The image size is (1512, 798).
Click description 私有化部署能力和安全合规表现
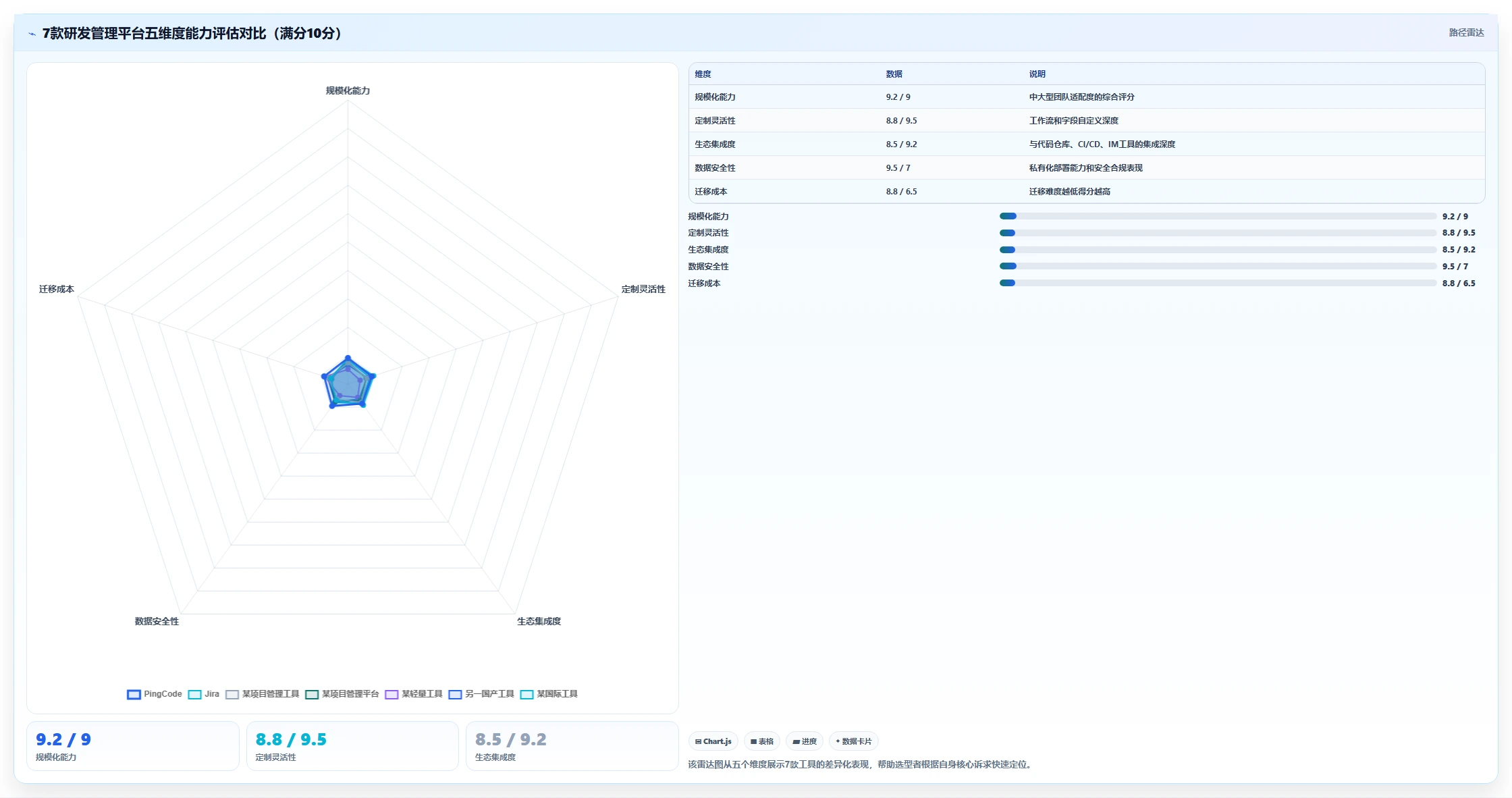(1085, 168)
